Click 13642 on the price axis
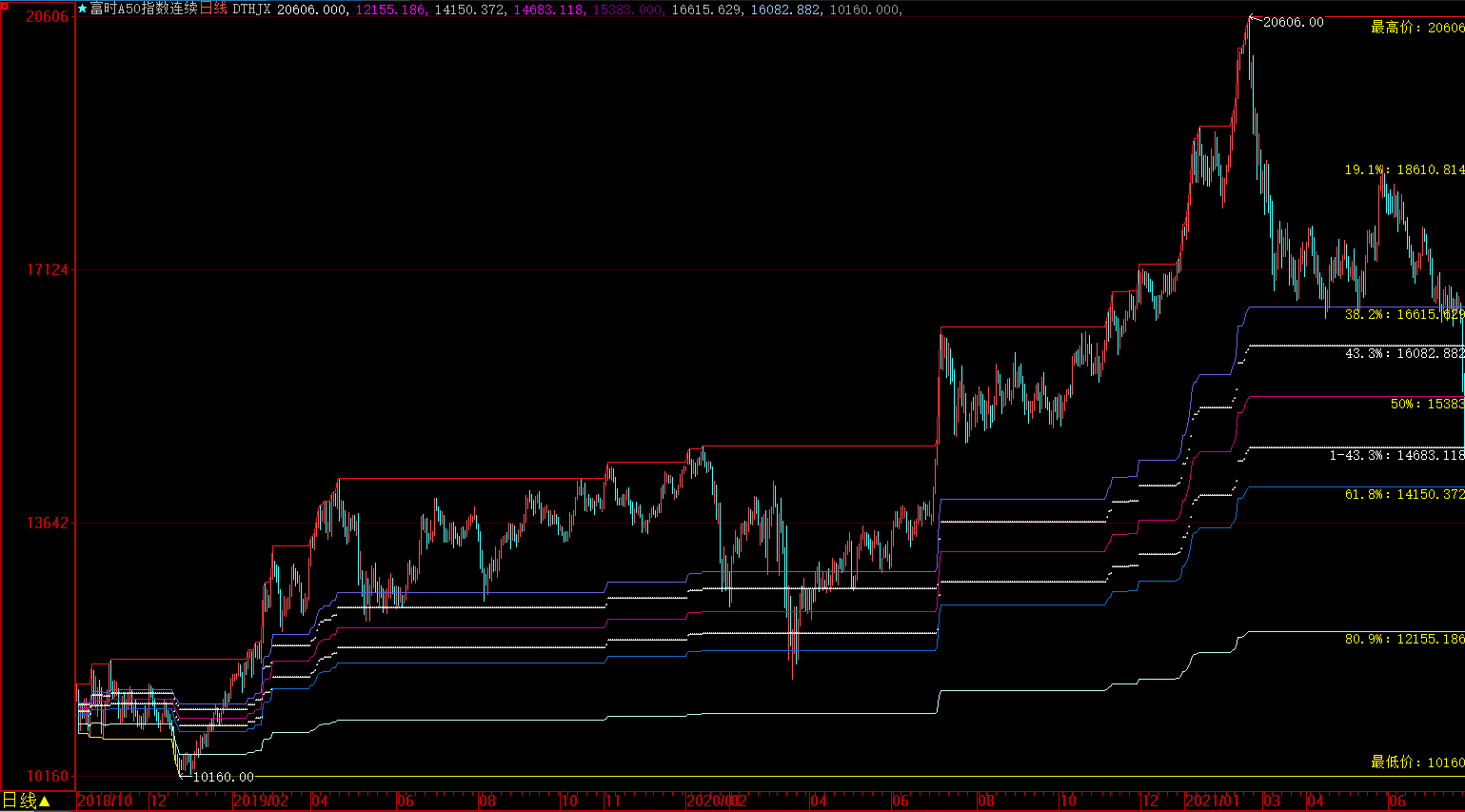 coord(47,523)
